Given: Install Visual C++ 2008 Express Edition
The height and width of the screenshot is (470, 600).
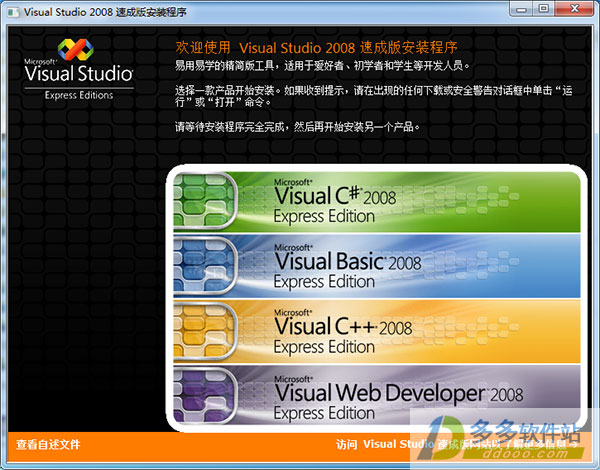Looking at the screenshot, I should pos(377,332).
